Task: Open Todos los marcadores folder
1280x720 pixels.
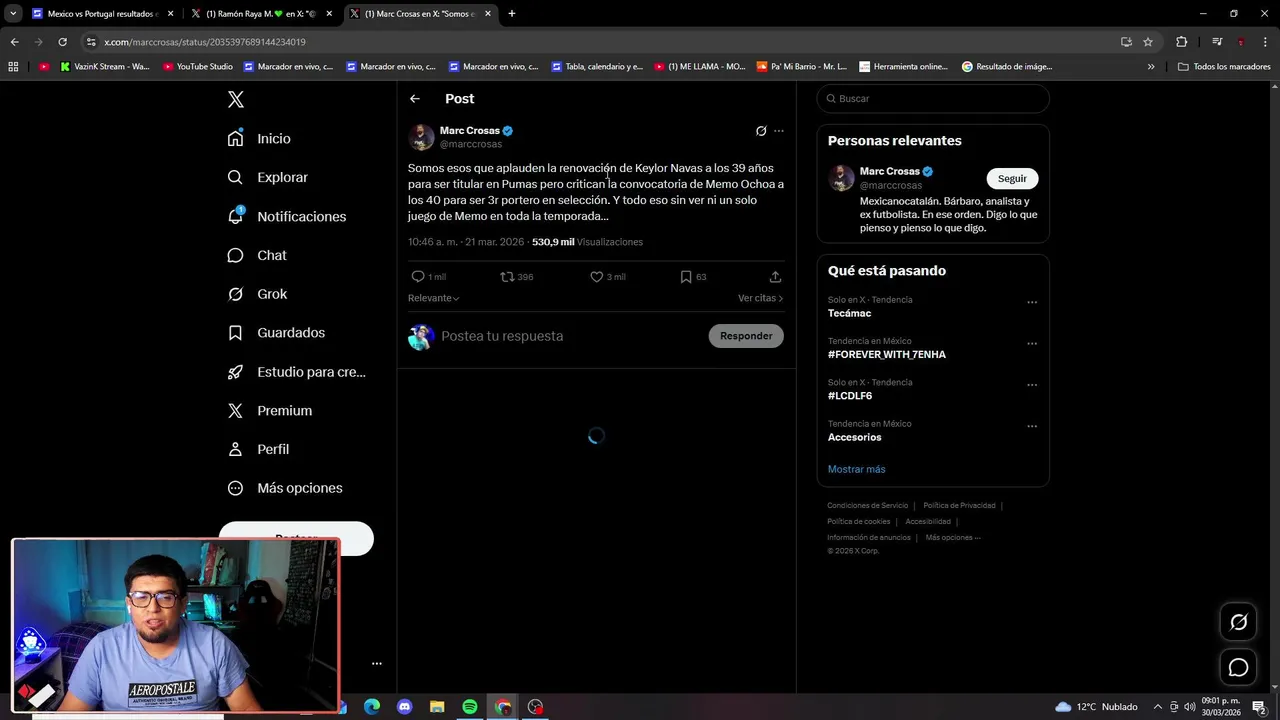Action: [1224, 67]
